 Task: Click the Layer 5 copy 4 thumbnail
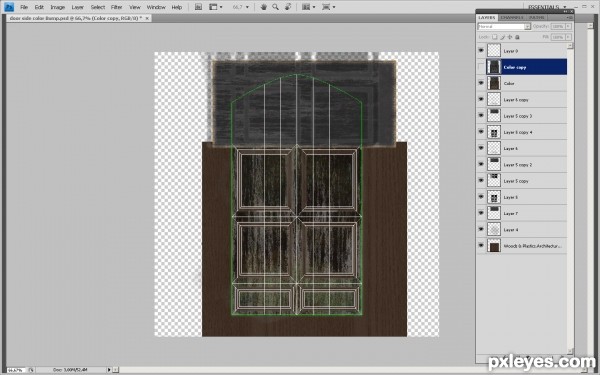(x=494, y=132)
